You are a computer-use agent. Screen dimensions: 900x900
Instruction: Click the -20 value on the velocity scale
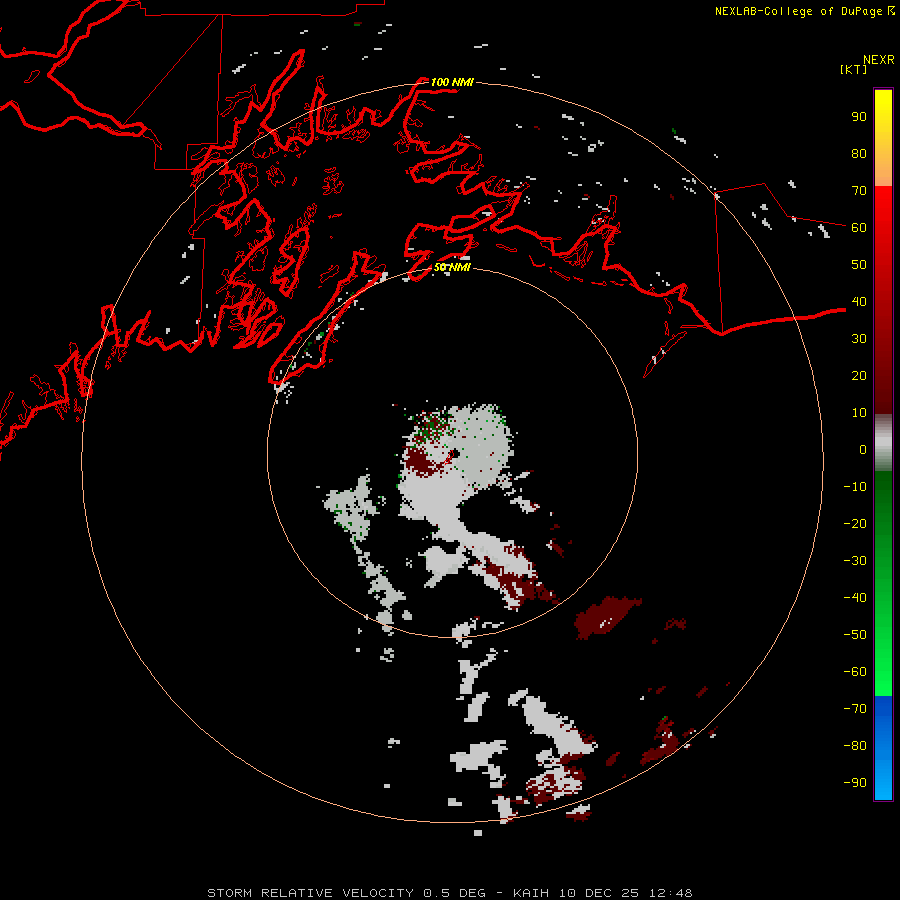[x=855, y=523]
